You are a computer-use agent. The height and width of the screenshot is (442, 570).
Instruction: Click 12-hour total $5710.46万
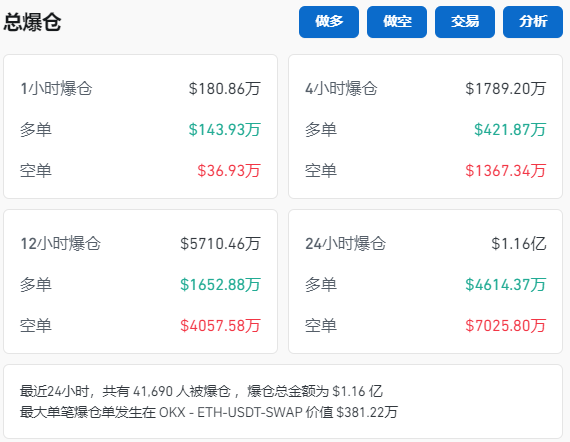pos(221,244)
